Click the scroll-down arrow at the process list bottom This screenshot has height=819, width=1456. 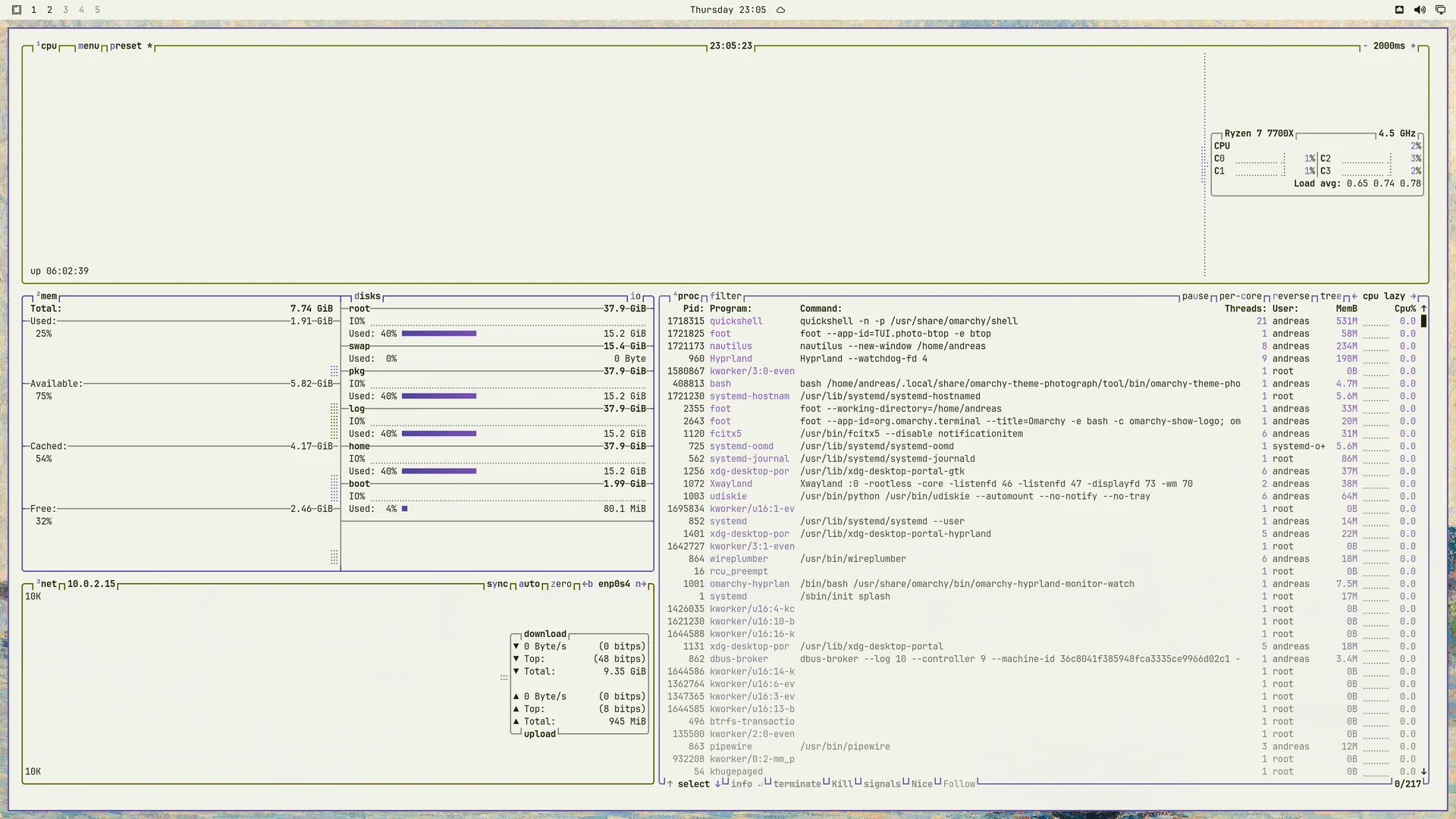pyautogui.click(x=1424, y=771)
